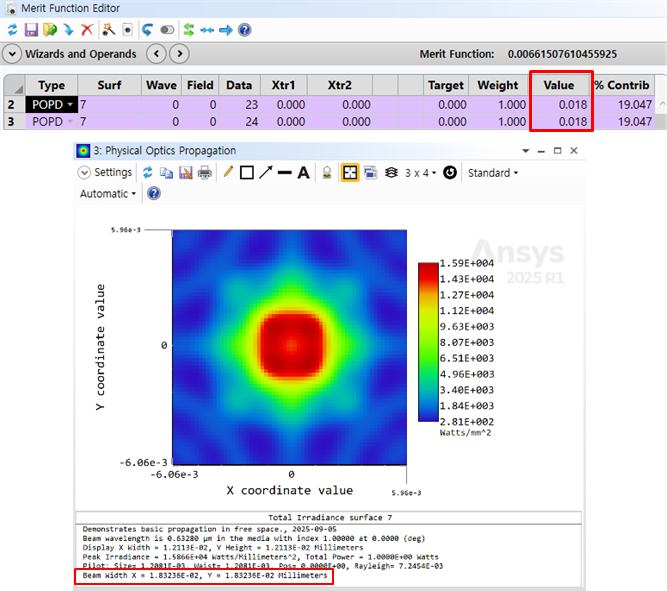
Task: Click the red X delete icon in the Merit Function Editor
Action: point(87,30)
